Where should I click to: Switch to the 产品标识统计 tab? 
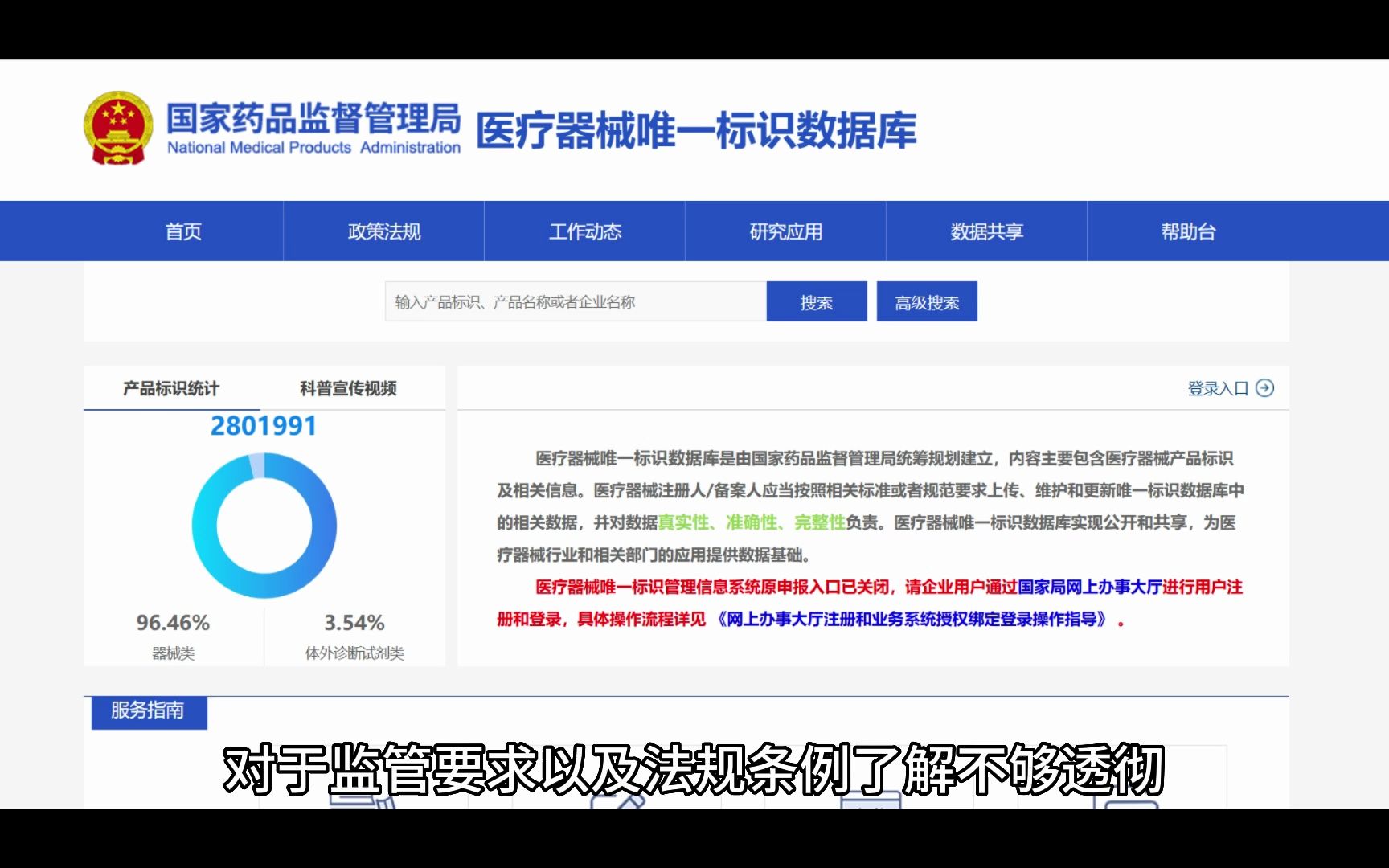[x=171, y=388]
